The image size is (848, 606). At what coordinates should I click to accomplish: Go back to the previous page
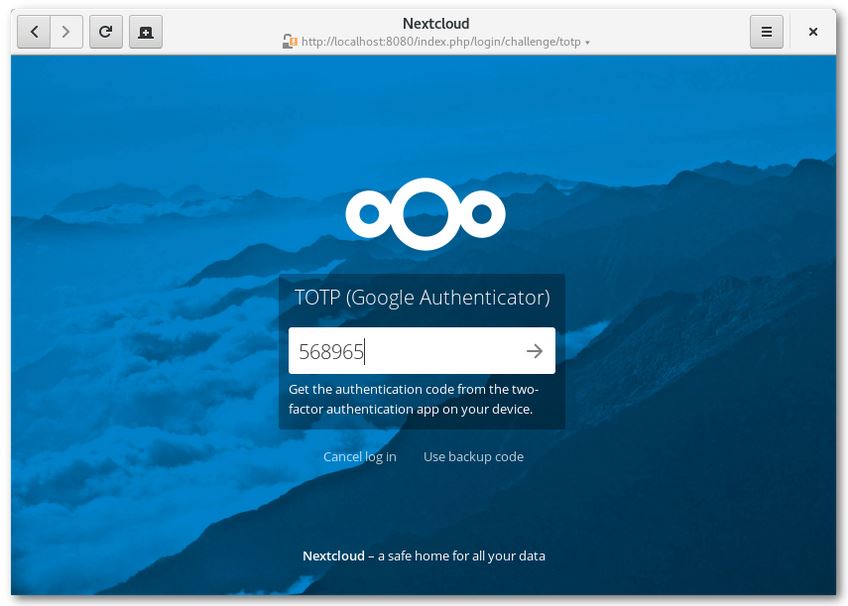[34, 32]
